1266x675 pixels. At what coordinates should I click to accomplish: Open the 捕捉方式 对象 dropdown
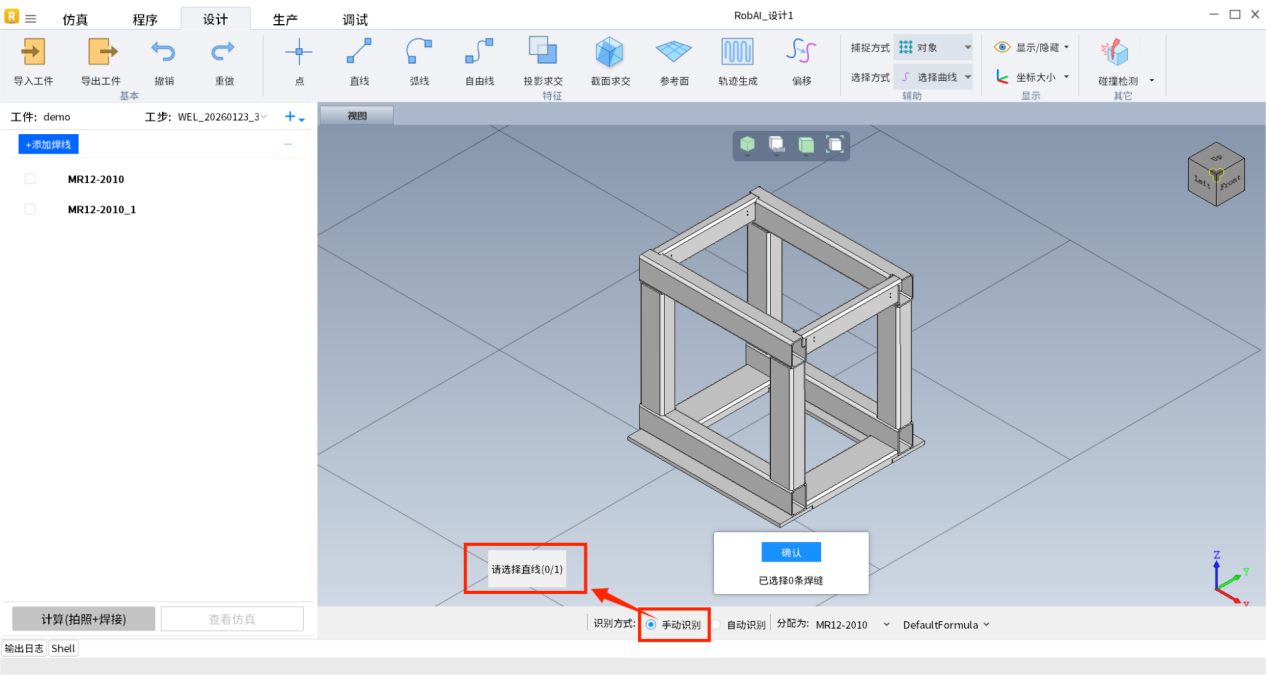pyautogui.click(x=933, y=47)
